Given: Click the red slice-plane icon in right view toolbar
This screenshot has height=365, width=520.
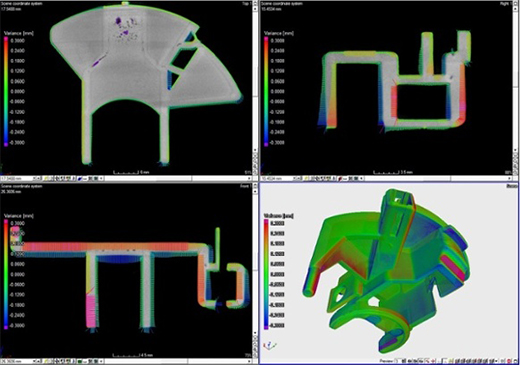Looking at the screenshot, I should pos(340,179).
